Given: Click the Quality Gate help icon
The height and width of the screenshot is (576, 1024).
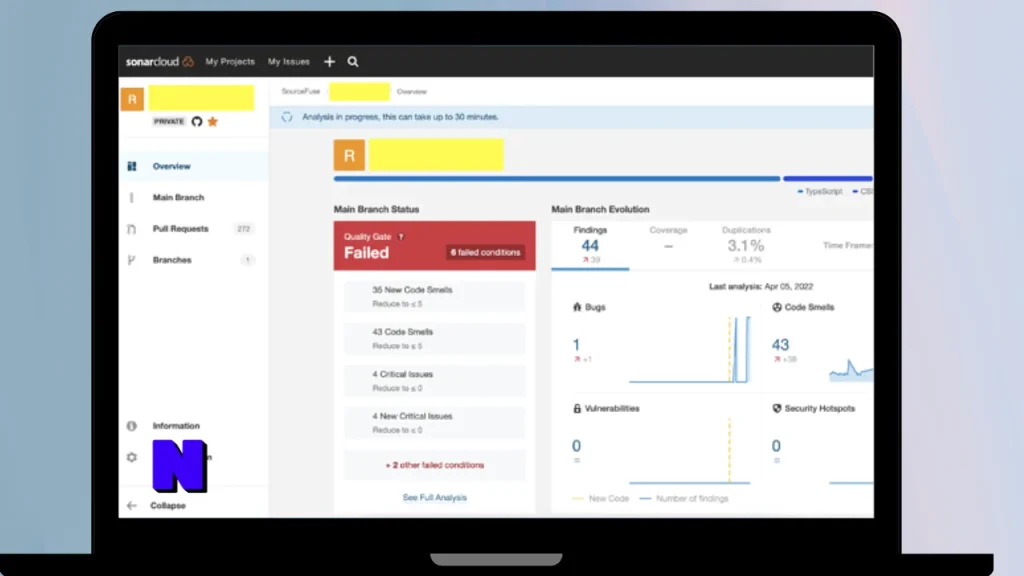Looking at the screenshot, I should (401, 236).
